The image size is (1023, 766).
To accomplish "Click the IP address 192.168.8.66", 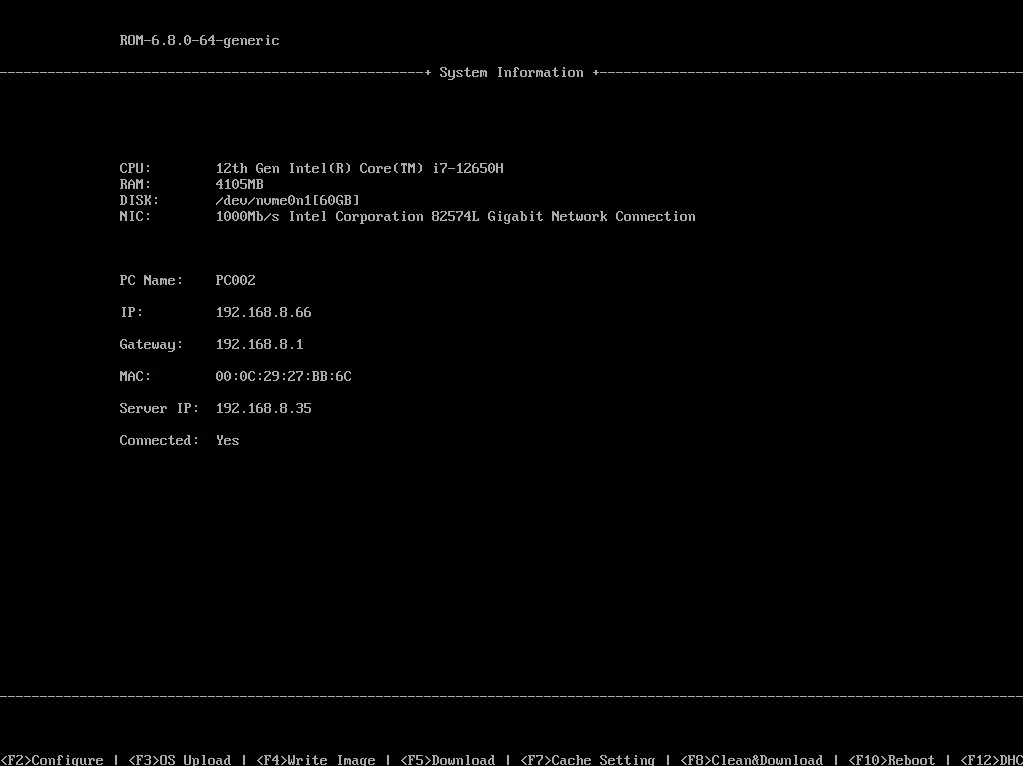I will pyautogui.click(x=264, y=312).
